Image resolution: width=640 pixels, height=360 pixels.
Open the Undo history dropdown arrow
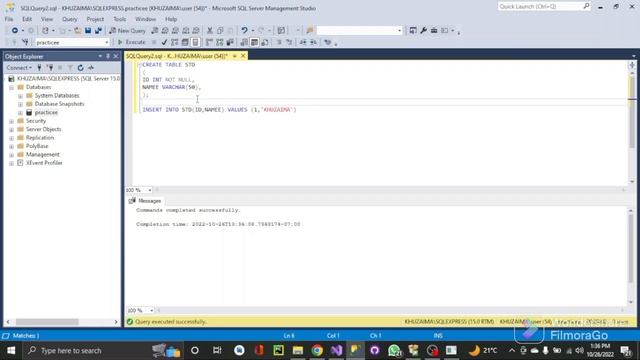253,31
